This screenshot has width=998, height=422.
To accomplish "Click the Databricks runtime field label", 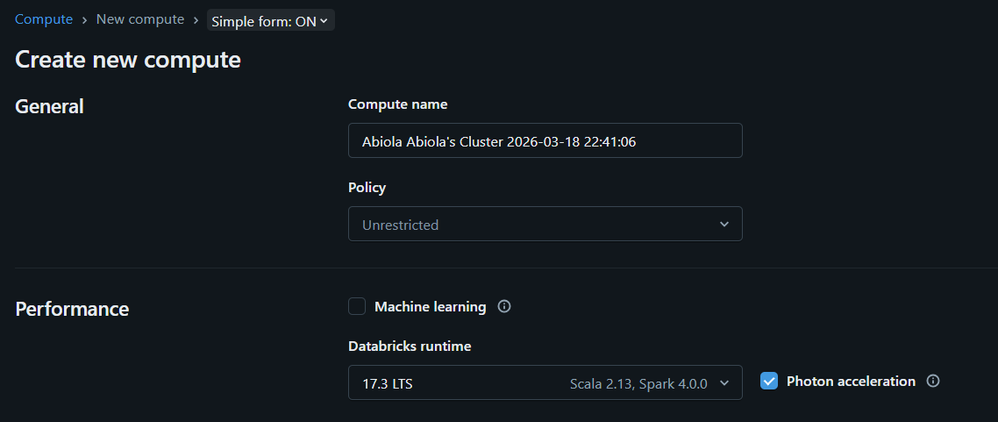I will pos(409,346).
